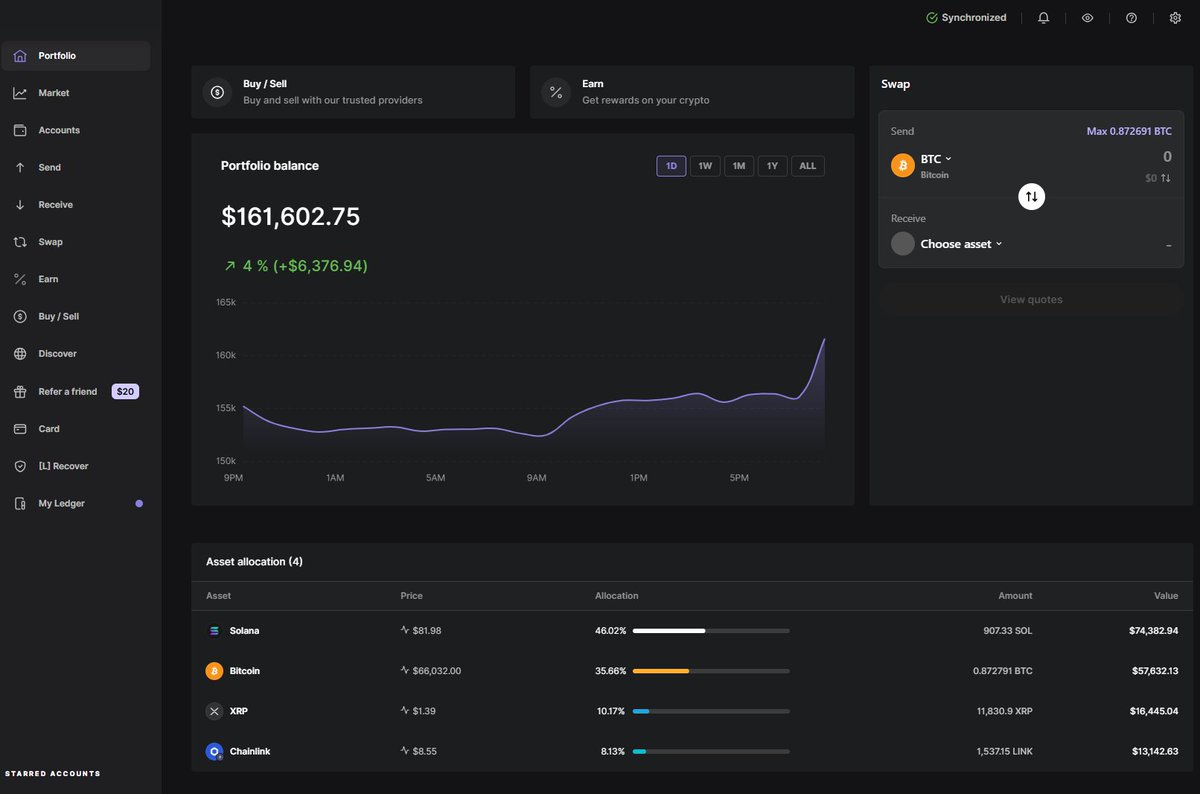Open Accounts from the sidebar label

pyautogui.click(x=59, y=130)
